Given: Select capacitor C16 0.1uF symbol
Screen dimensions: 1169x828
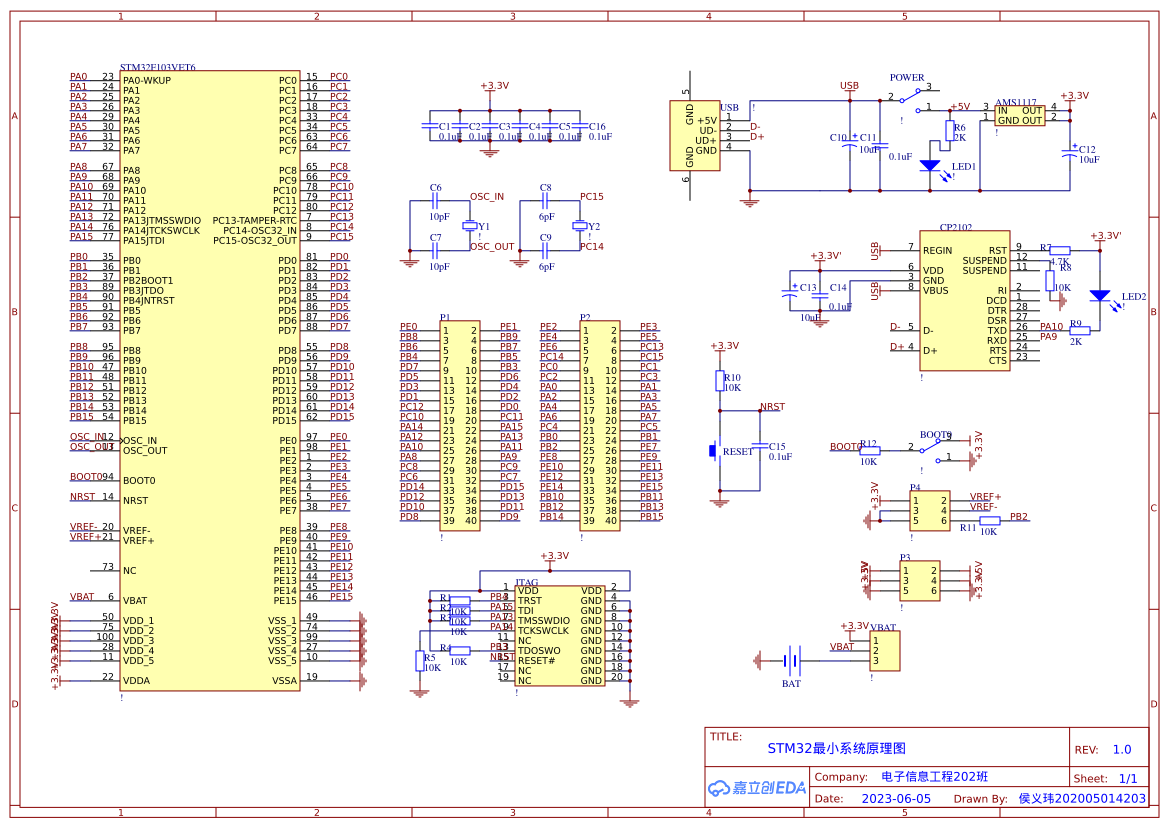Looking at the screenshot, I should tap(579, 126).
